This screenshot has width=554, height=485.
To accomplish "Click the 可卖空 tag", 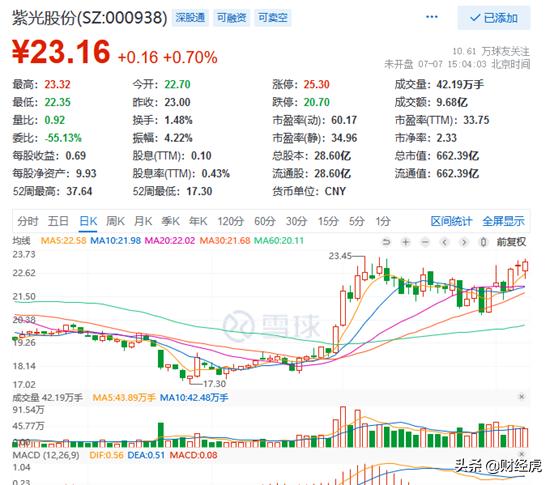I will (x=272, y=18).
